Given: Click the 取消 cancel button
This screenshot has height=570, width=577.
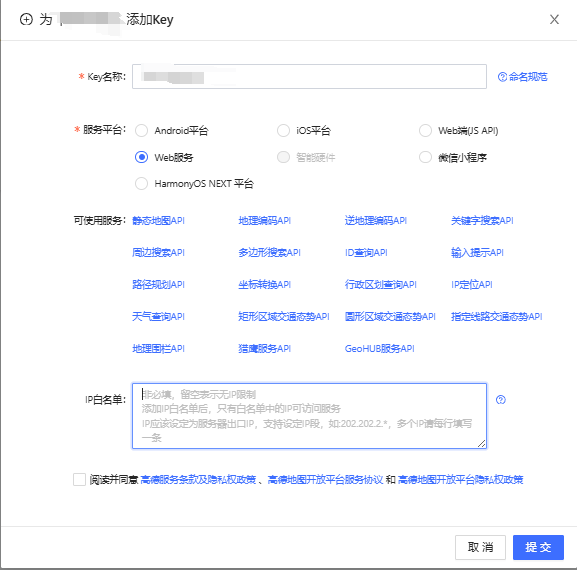Looking at the screenshot, I should point(480,547).
